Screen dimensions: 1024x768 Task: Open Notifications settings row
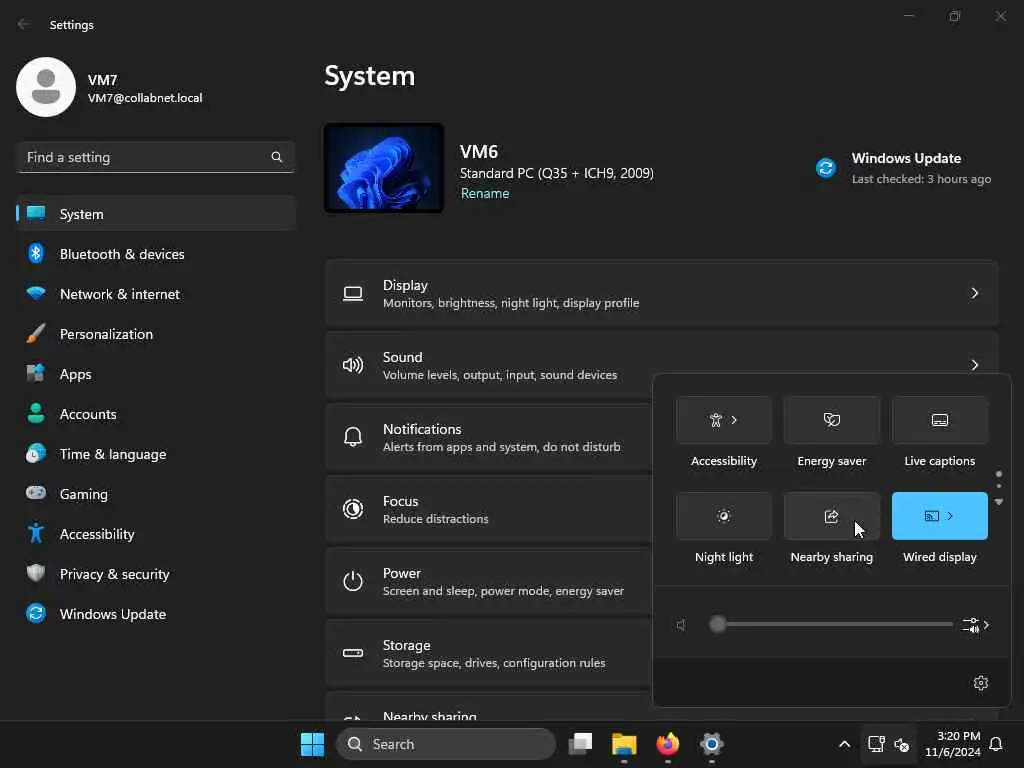[x=488, y=437]
